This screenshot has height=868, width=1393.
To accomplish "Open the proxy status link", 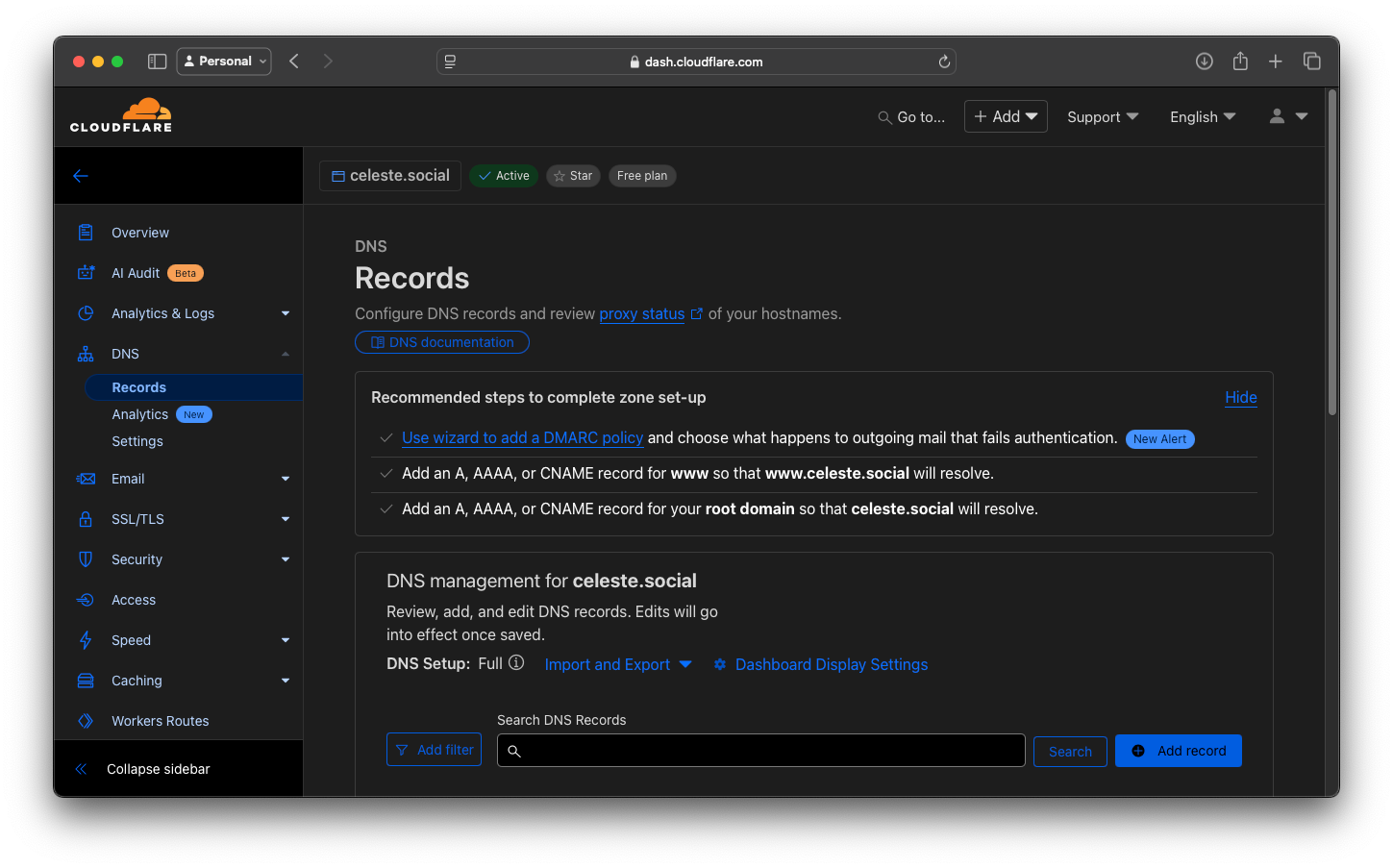I will click(642, 314).
